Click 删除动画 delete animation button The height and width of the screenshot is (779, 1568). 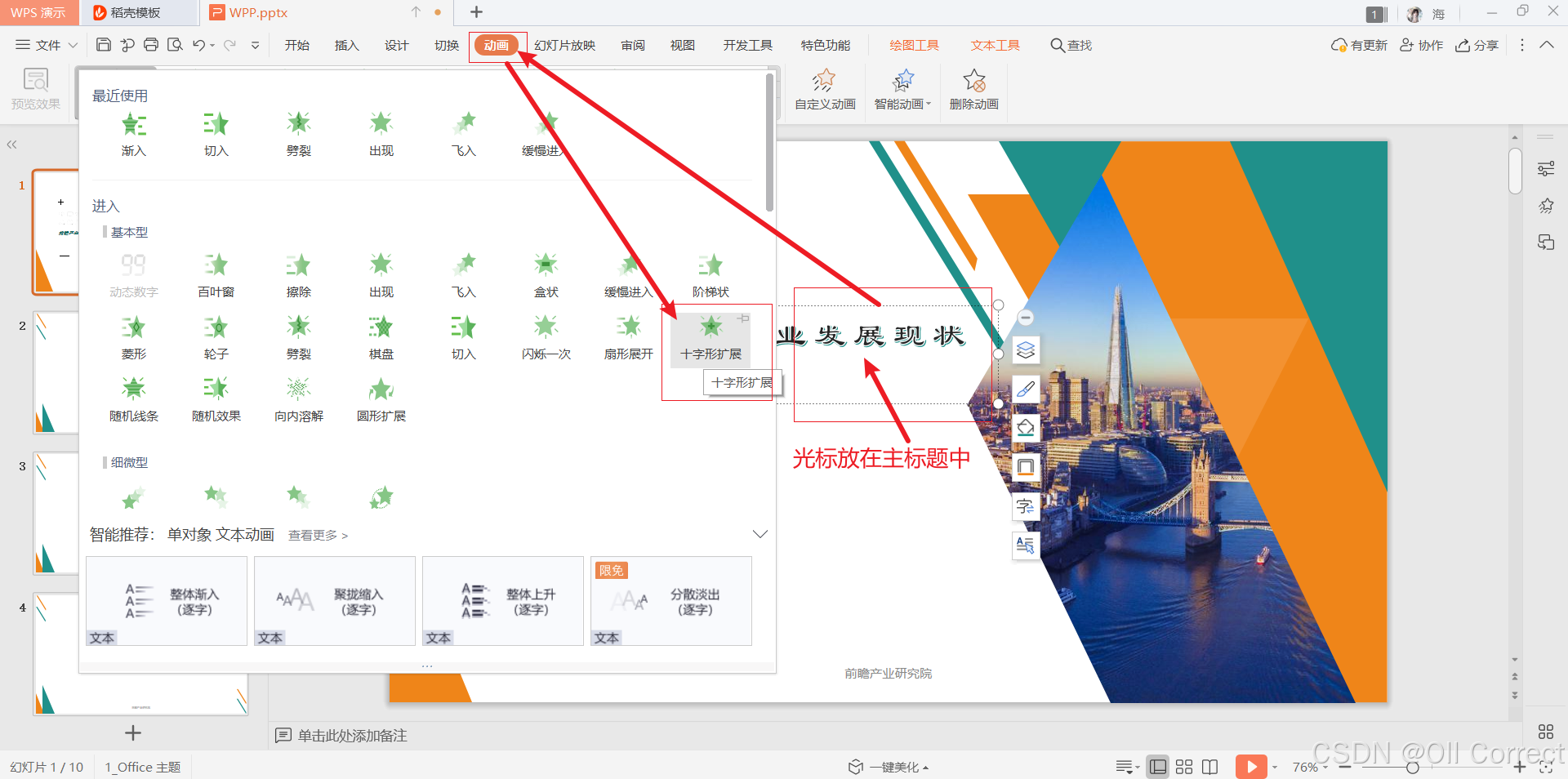(x=973, y=90)
